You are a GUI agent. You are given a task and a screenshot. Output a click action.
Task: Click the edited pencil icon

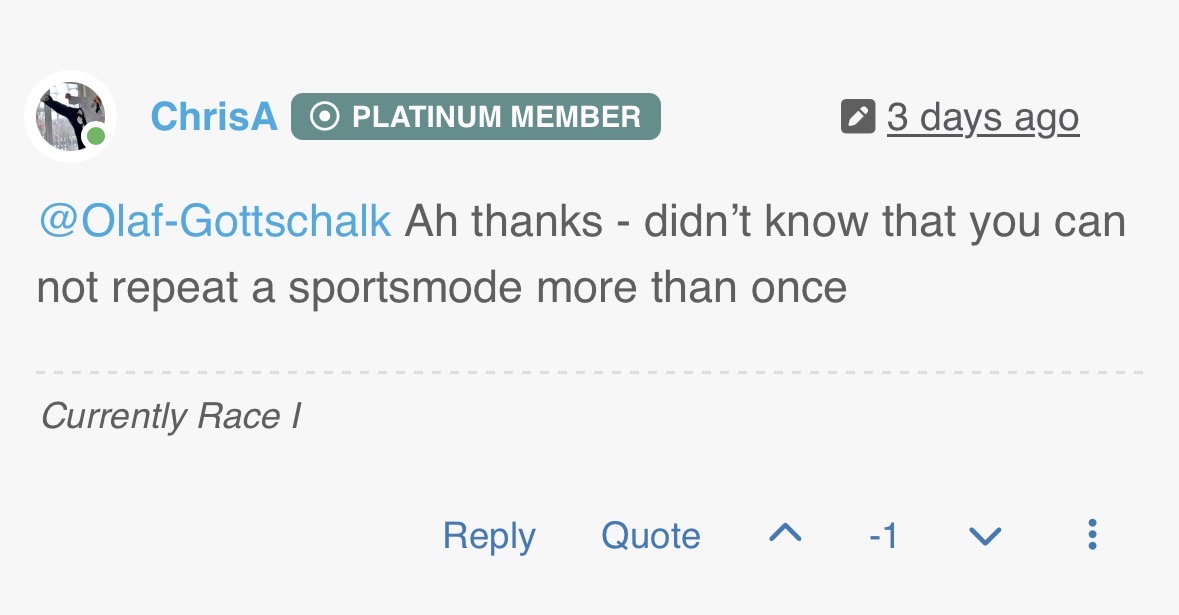[x=858, y=117]
